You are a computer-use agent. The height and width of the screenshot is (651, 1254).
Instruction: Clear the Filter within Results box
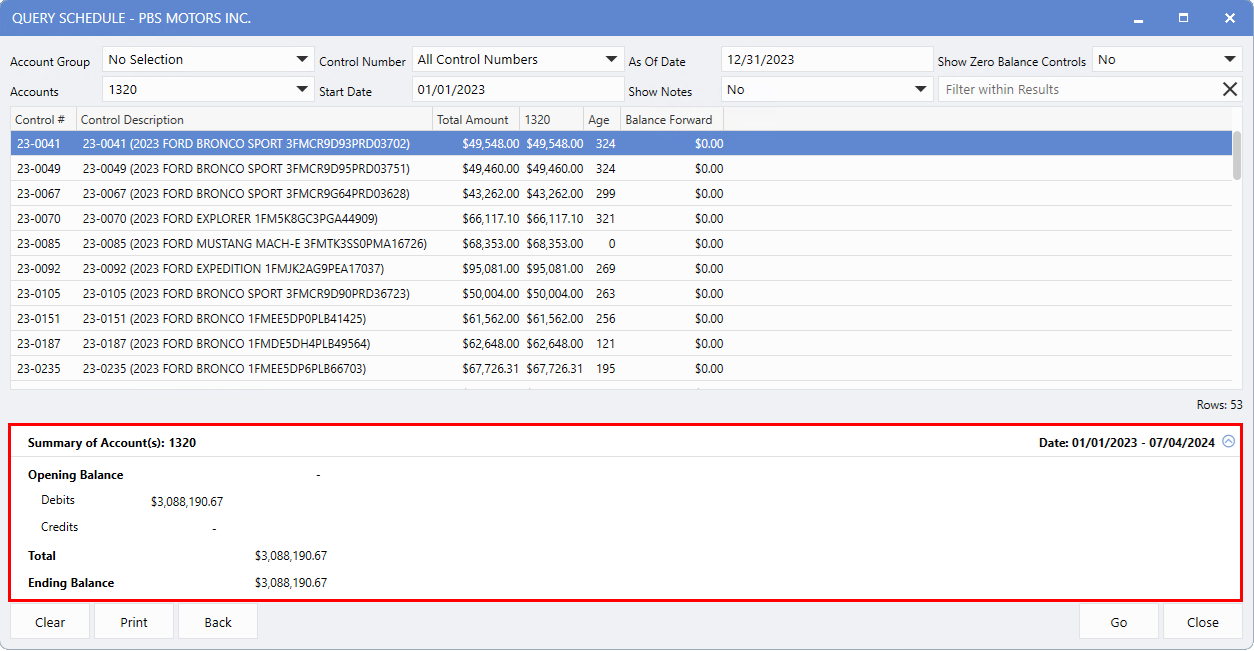[1230, 89]
